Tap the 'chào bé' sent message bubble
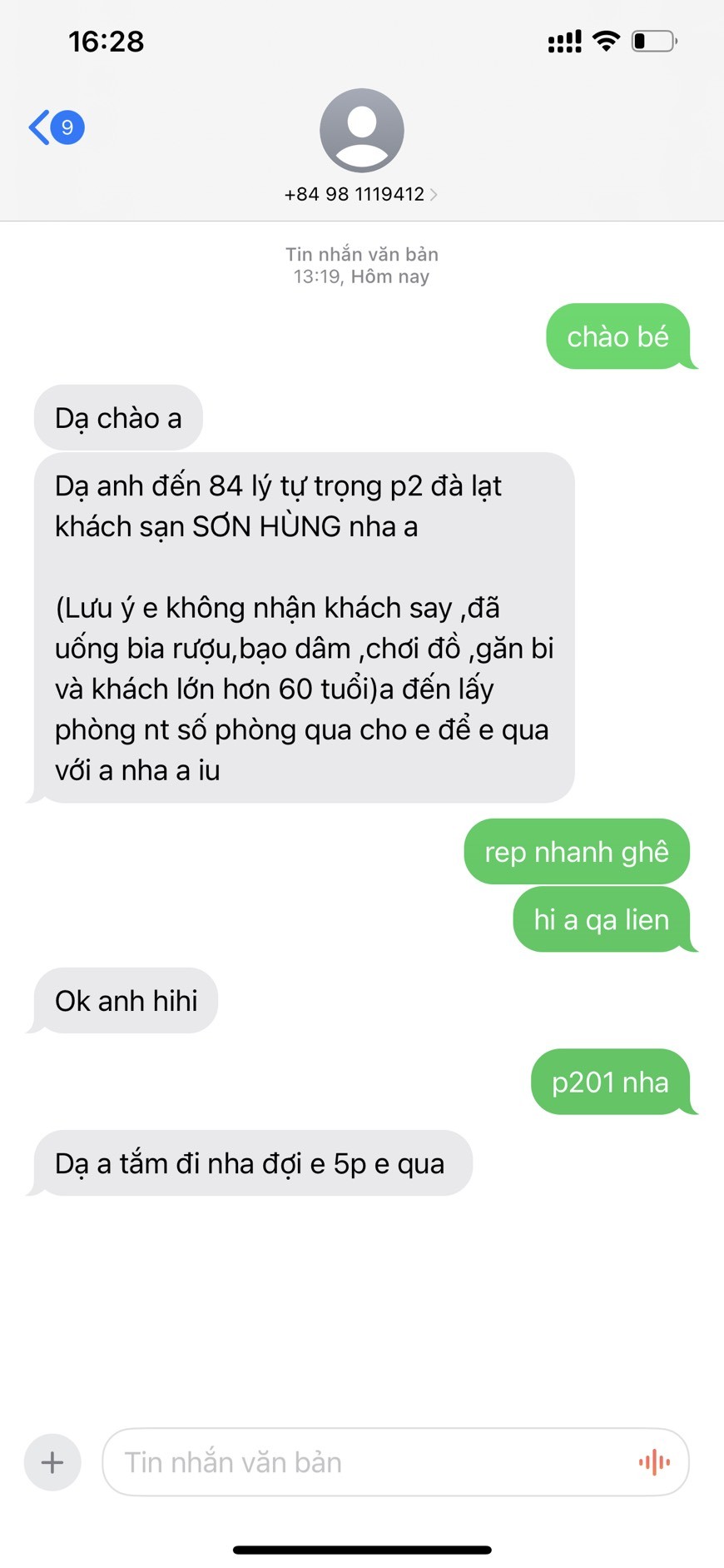The image size is (724, 1568). click(x=618, y=336)
